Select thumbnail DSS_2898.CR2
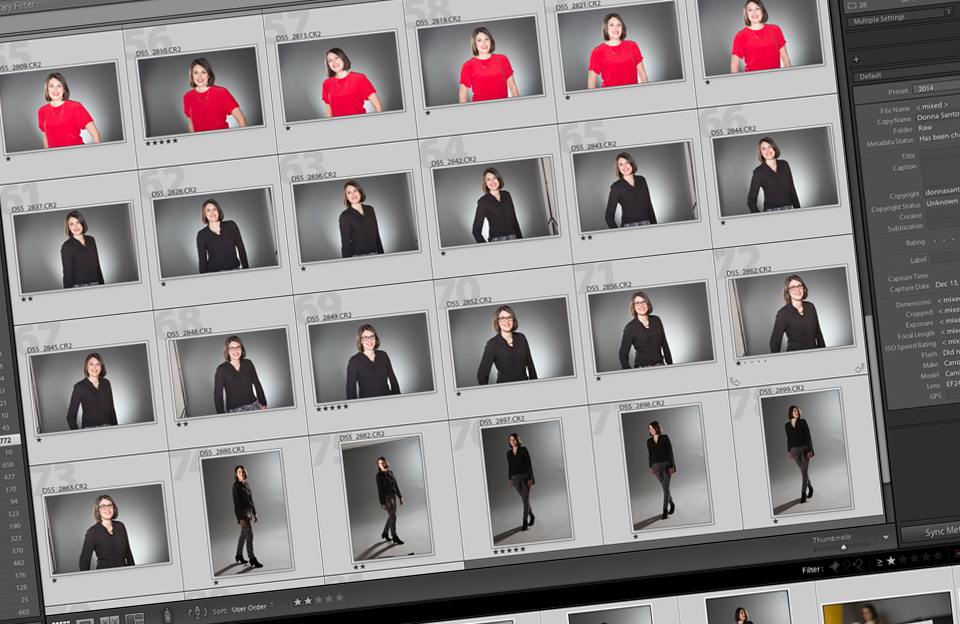960x624 pixels. (x=666, y=468)
